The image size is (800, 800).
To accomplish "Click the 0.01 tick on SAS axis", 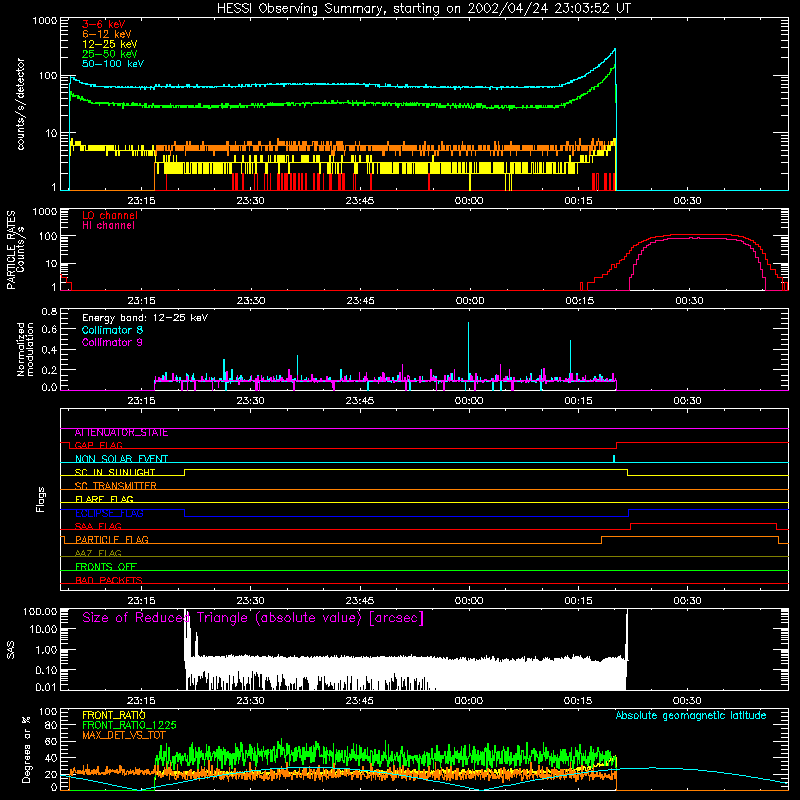I will point(46,687).
